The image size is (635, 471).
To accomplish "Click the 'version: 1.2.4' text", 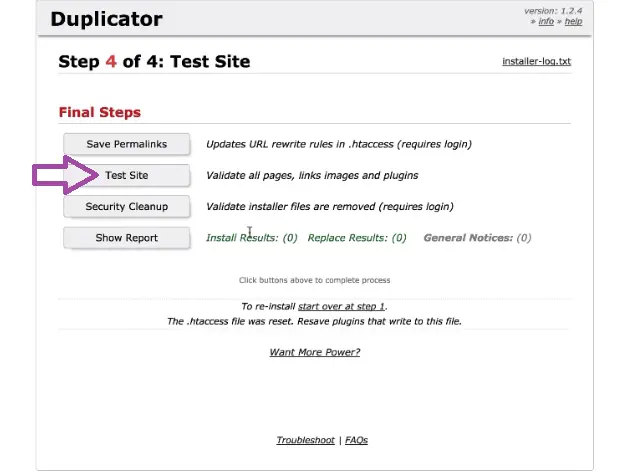I will 553,11.
